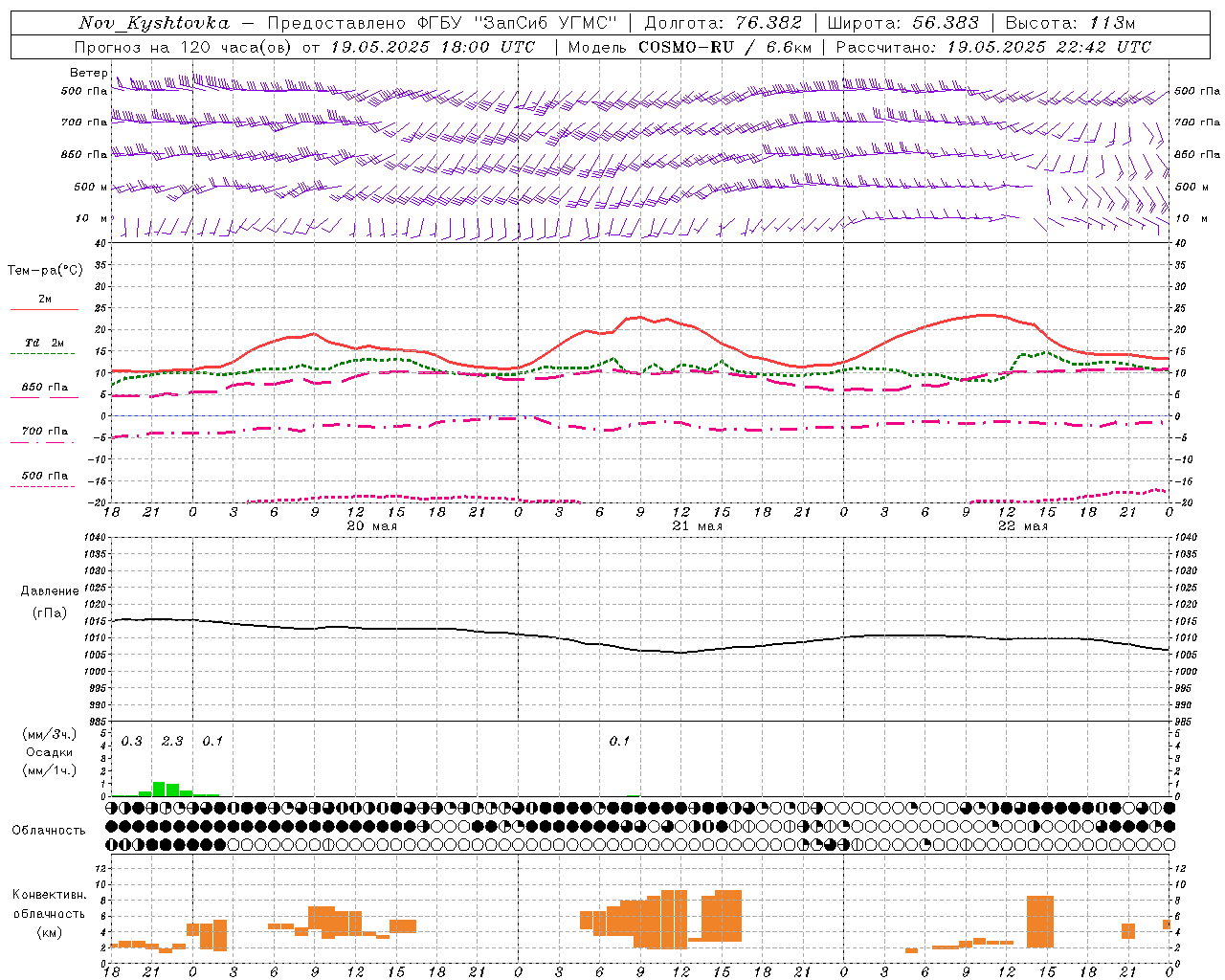1225x980 pixels.
Task: Click the tallest green precipitation bar
Action: click(159, 789)
